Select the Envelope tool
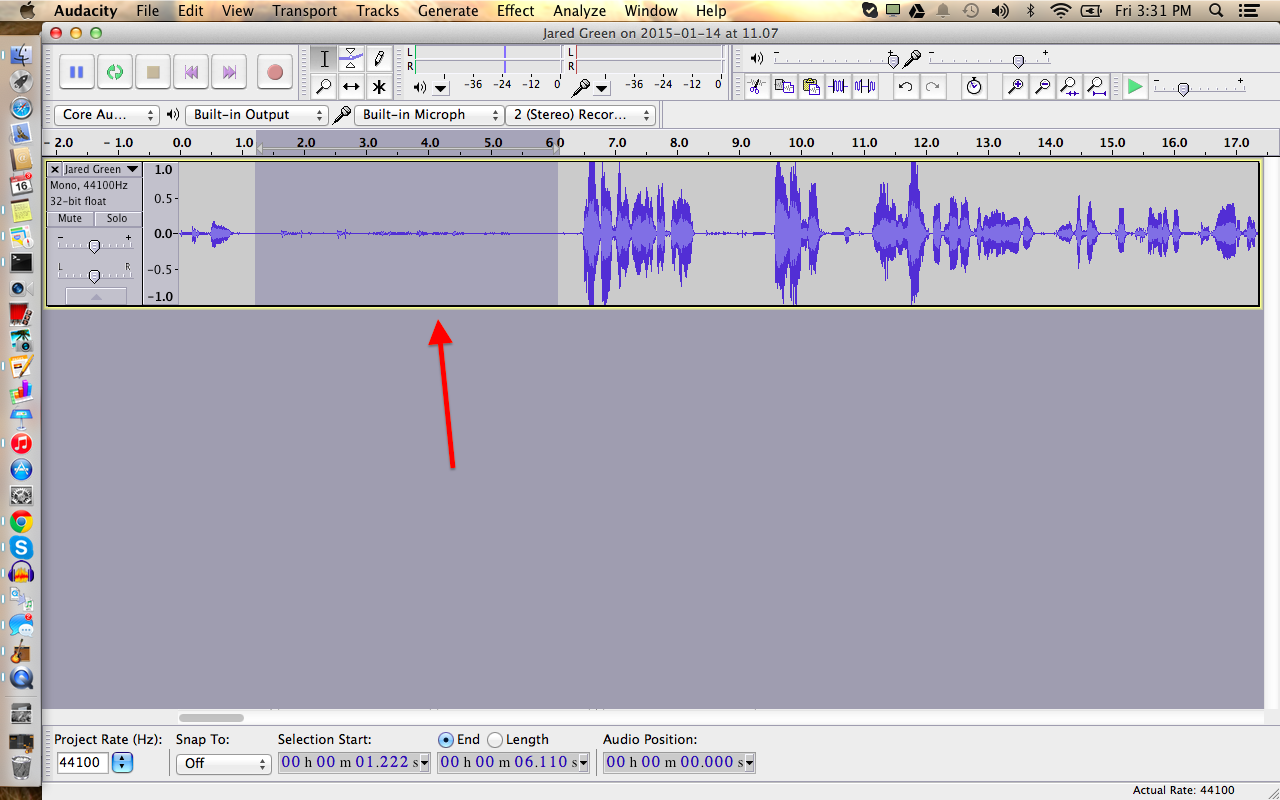Image resolution: width=1280 pixels, height=800 pixels. coord(351,58)
